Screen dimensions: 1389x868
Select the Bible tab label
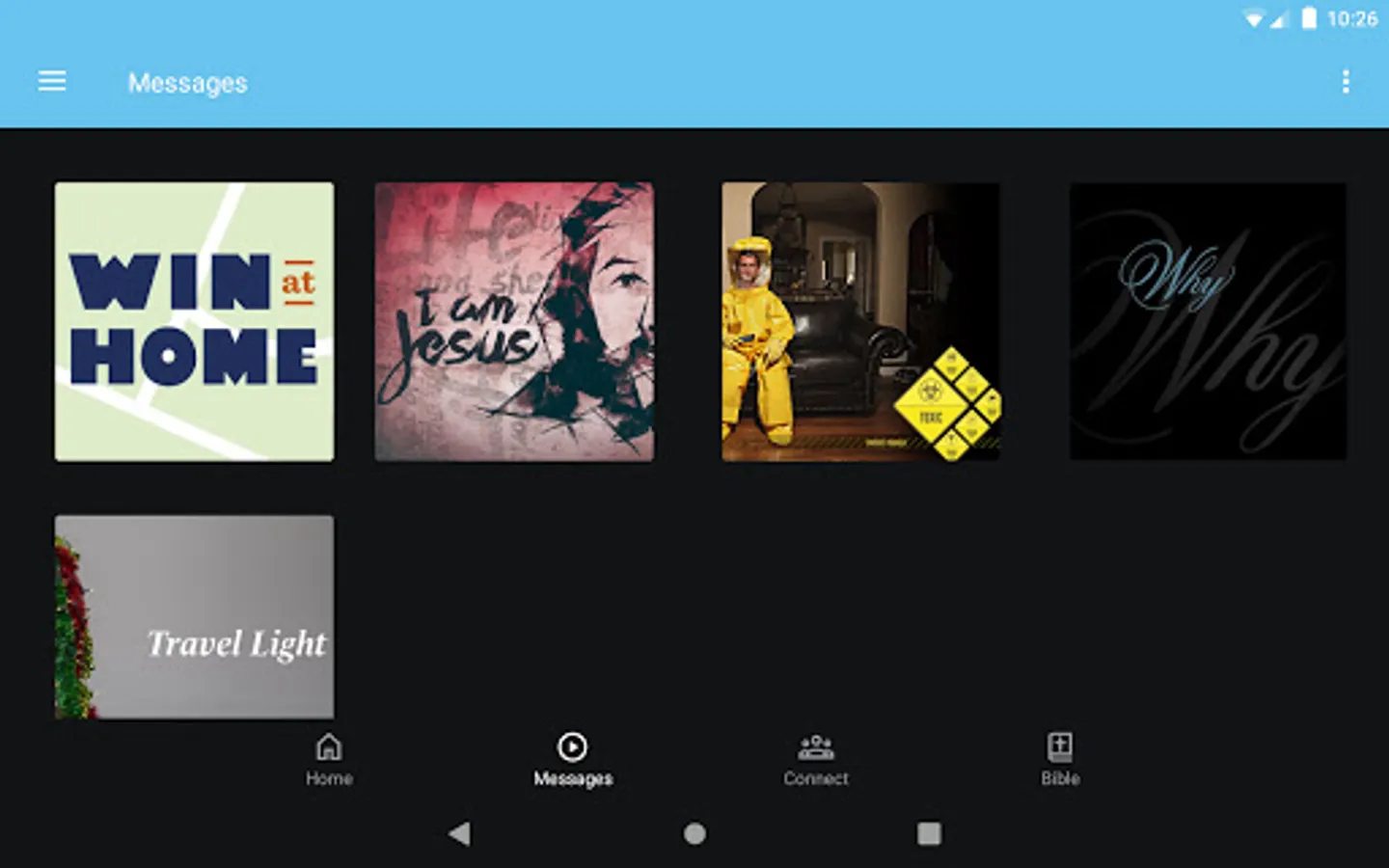click(x=1059, y=778)
